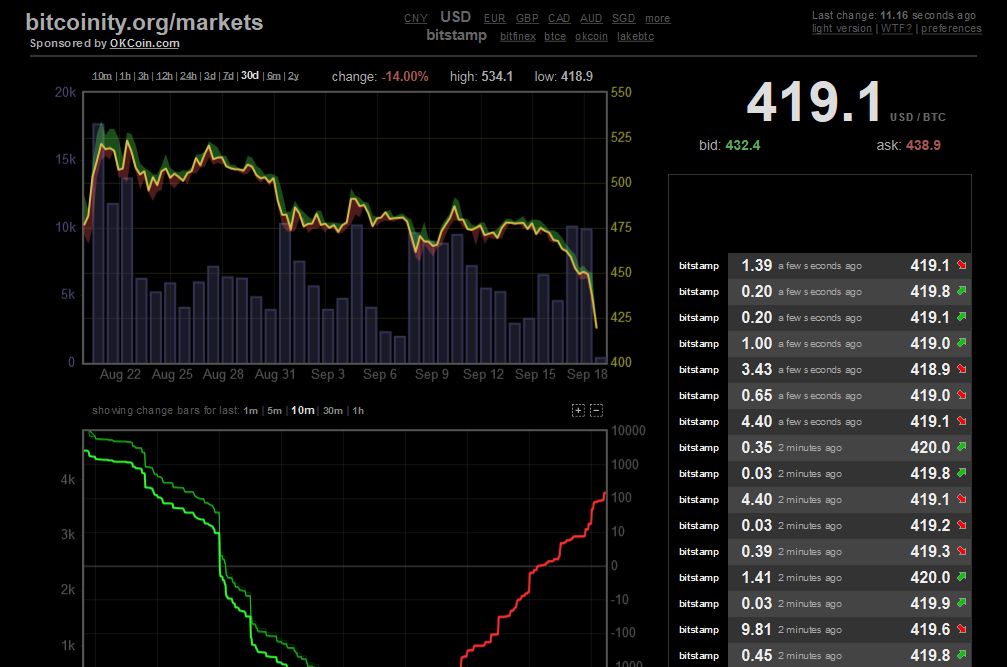
Task: Select the 3h chart timespan
Action: pos(143,76)
